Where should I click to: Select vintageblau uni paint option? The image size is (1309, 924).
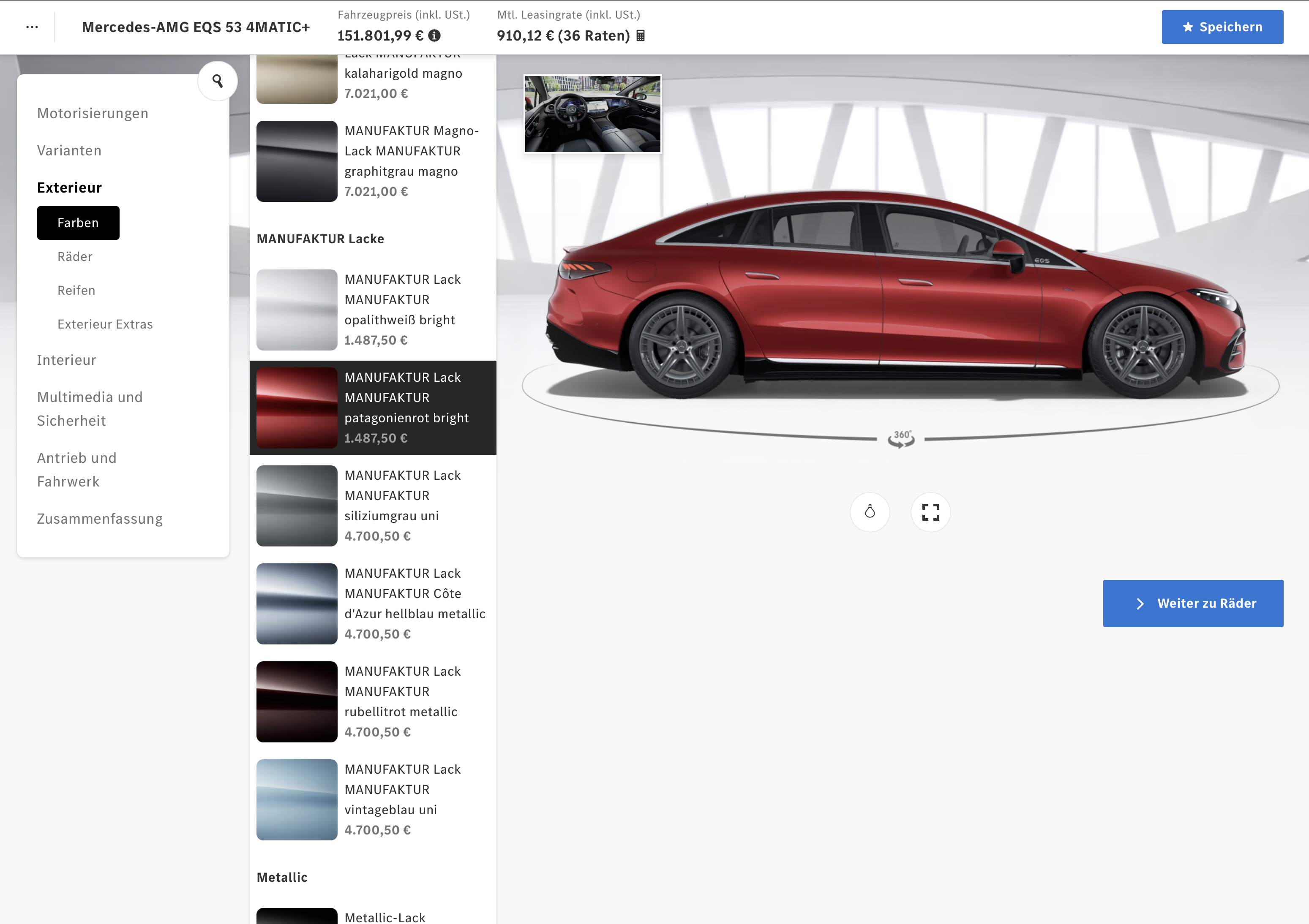click(x=297, y=799)
